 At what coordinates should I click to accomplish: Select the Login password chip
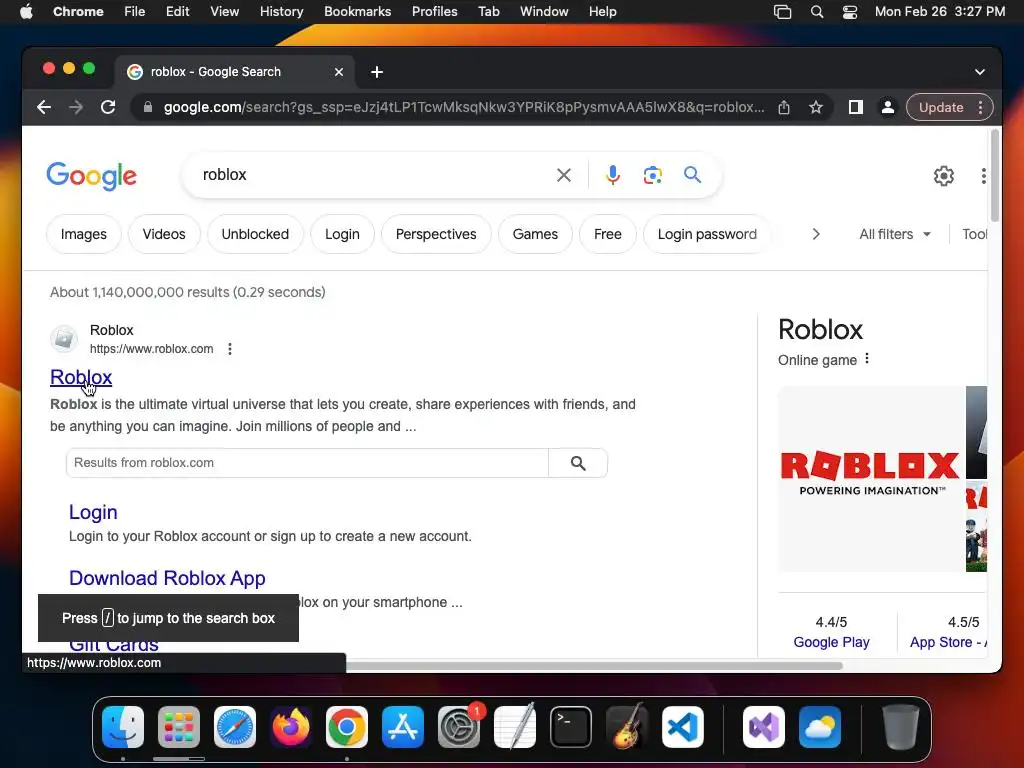[707, 234]
